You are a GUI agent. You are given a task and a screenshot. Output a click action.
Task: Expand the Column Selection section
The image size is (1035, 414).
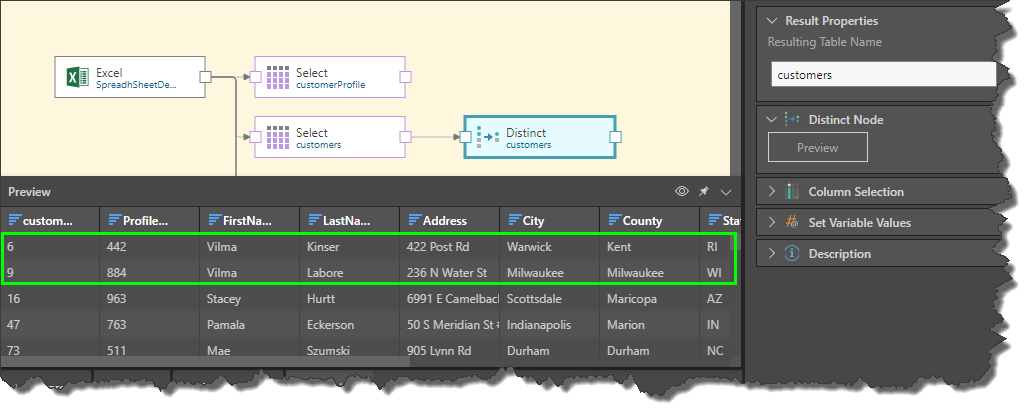click(x=771, y=192)
